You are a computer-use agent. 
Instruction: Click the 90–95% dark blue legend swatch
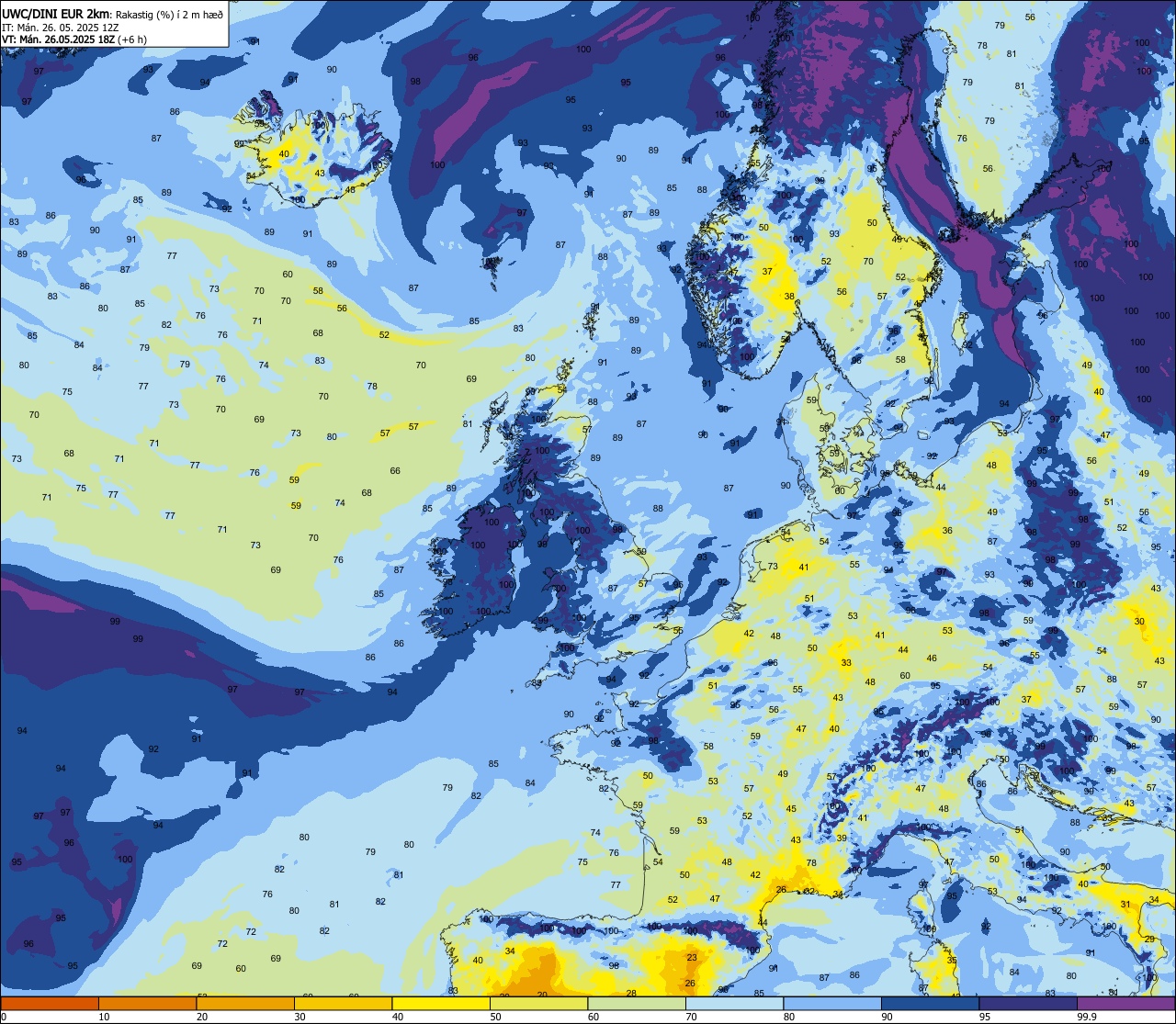pos(930,1003)
